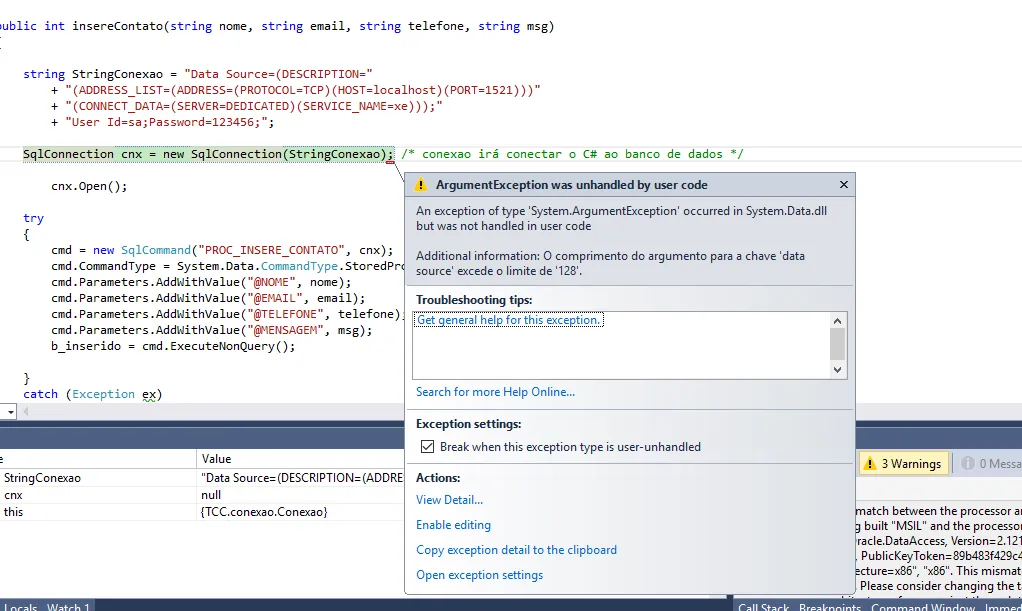Toggle the 3 Warnings filter button
Screen dimensions: 1022x611
(903, 464)
